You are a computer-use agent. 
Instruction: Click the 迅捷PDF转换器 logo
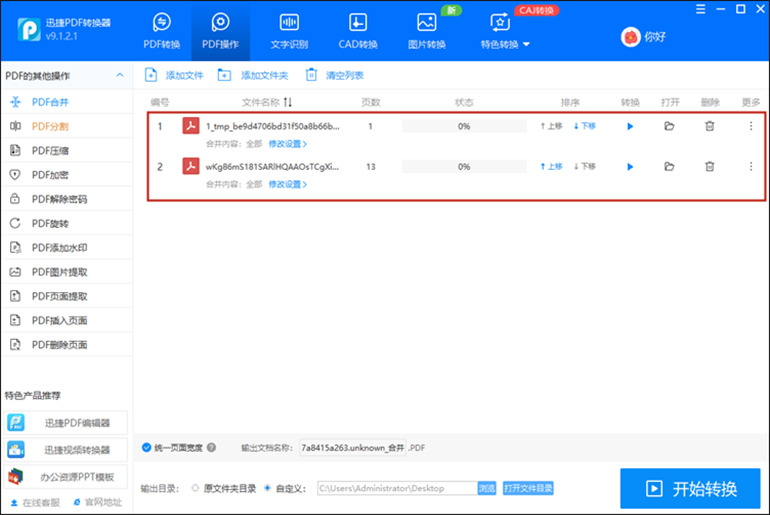[28, 29]
